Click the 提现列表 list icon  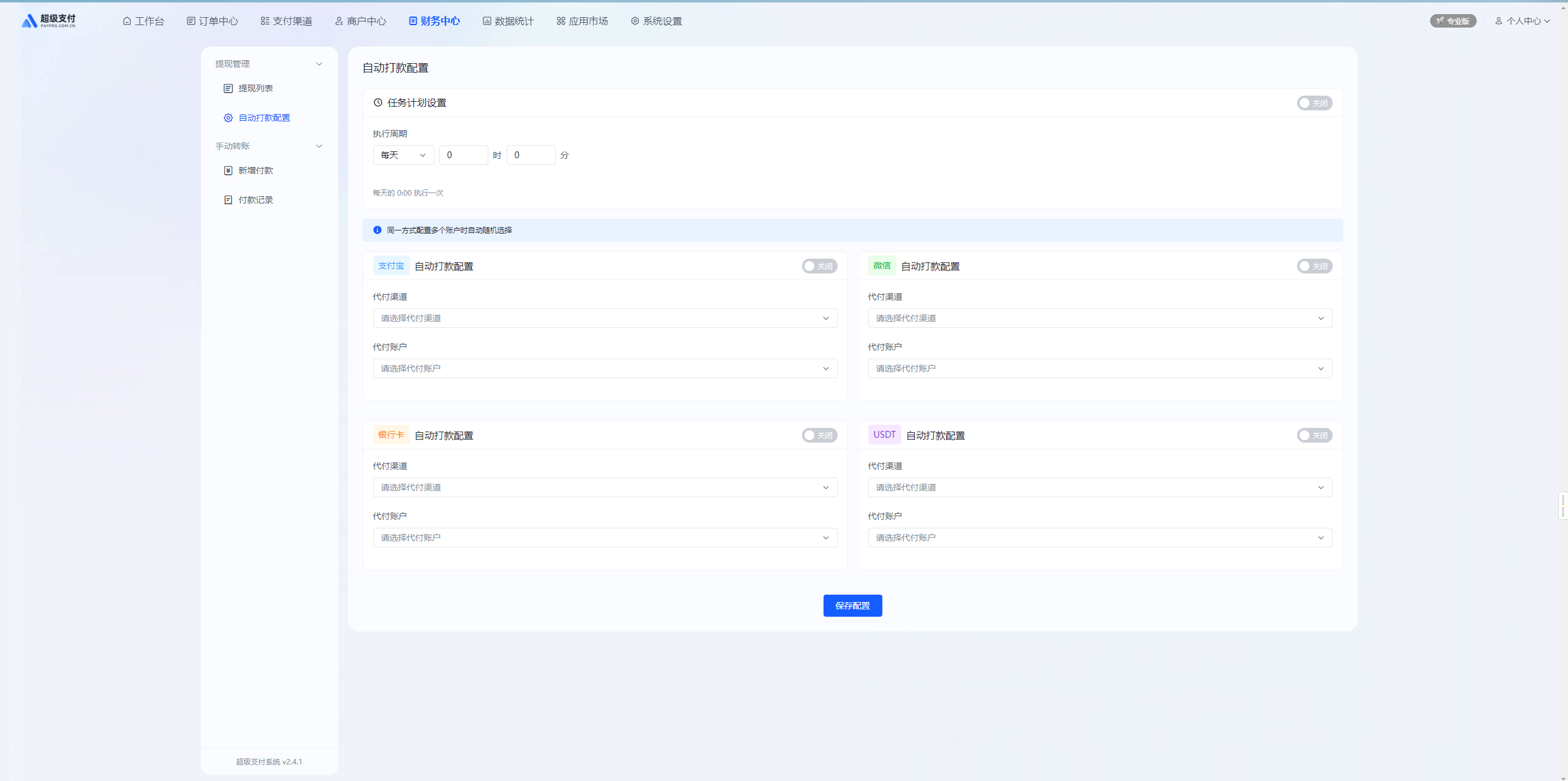click(228, 88)
